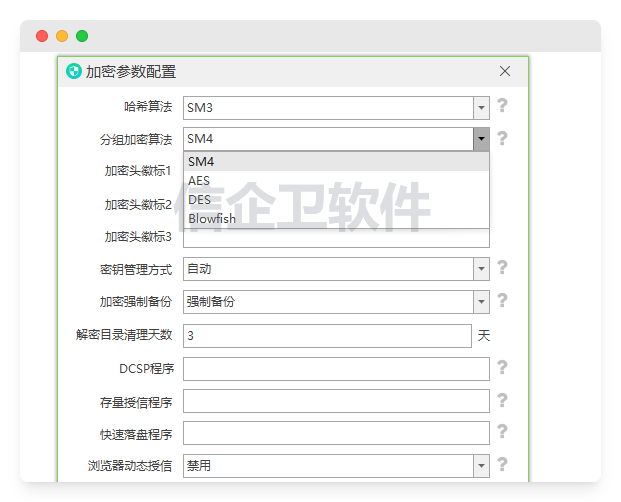
Task: Click the help icon beside 快速落盘程序
Action: point(502,432)
